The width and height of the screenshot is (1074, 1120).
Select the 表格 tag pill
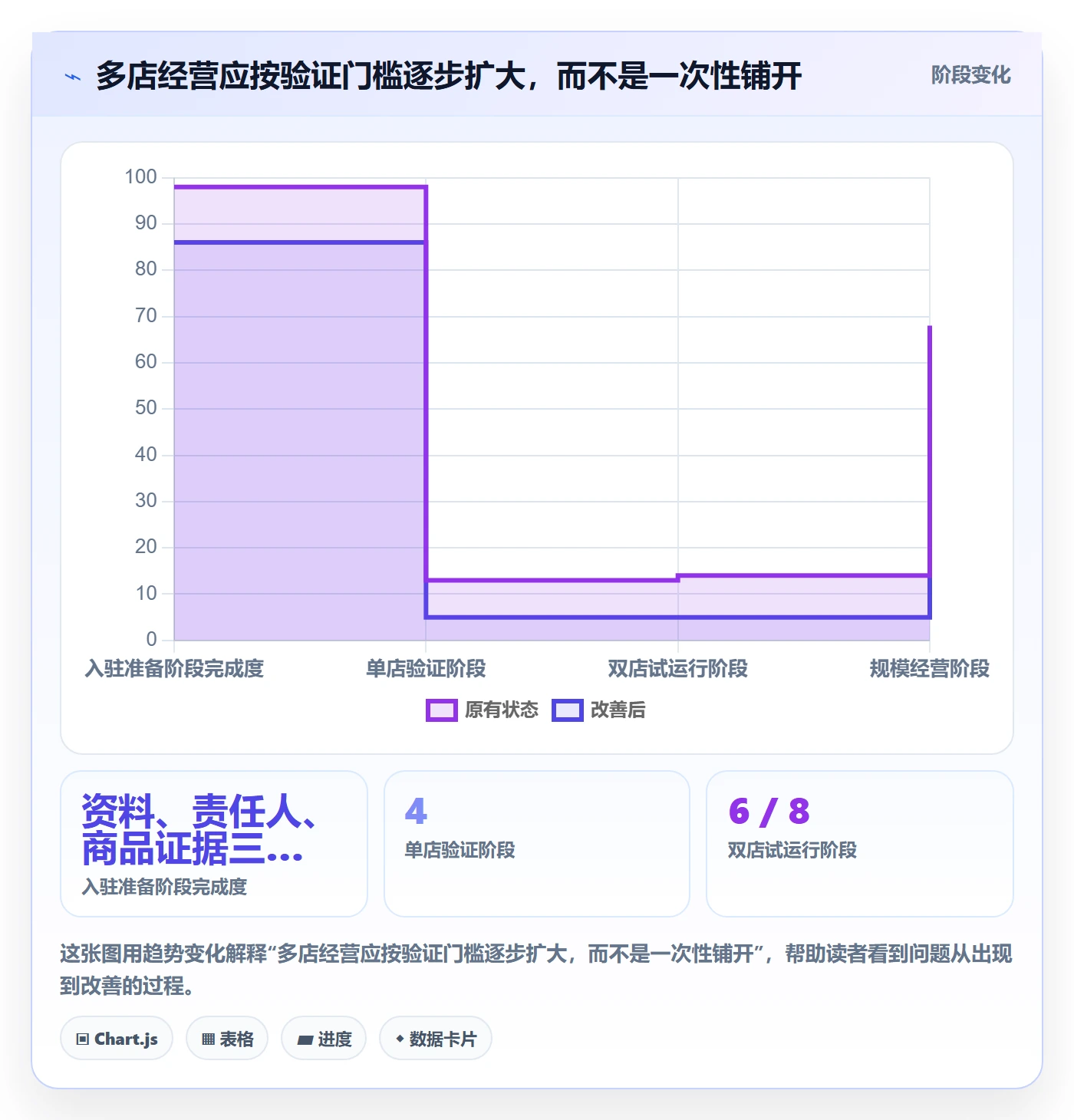(227, 1039)
